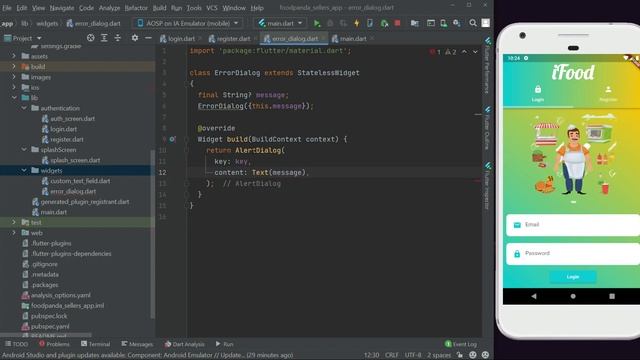Open the Terminal tool window
This screenshot has width=640, height=360.
click(x=96, y=344)
